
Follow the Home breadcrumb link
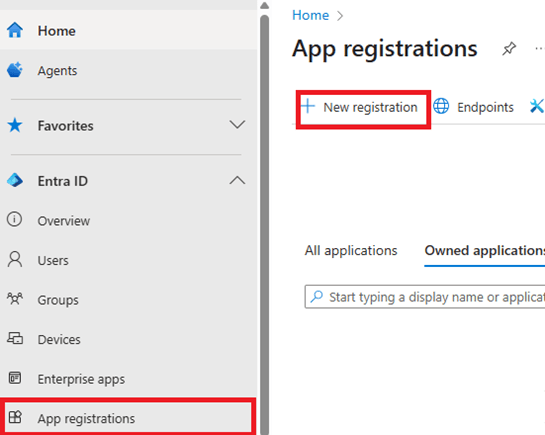(310, 15)
